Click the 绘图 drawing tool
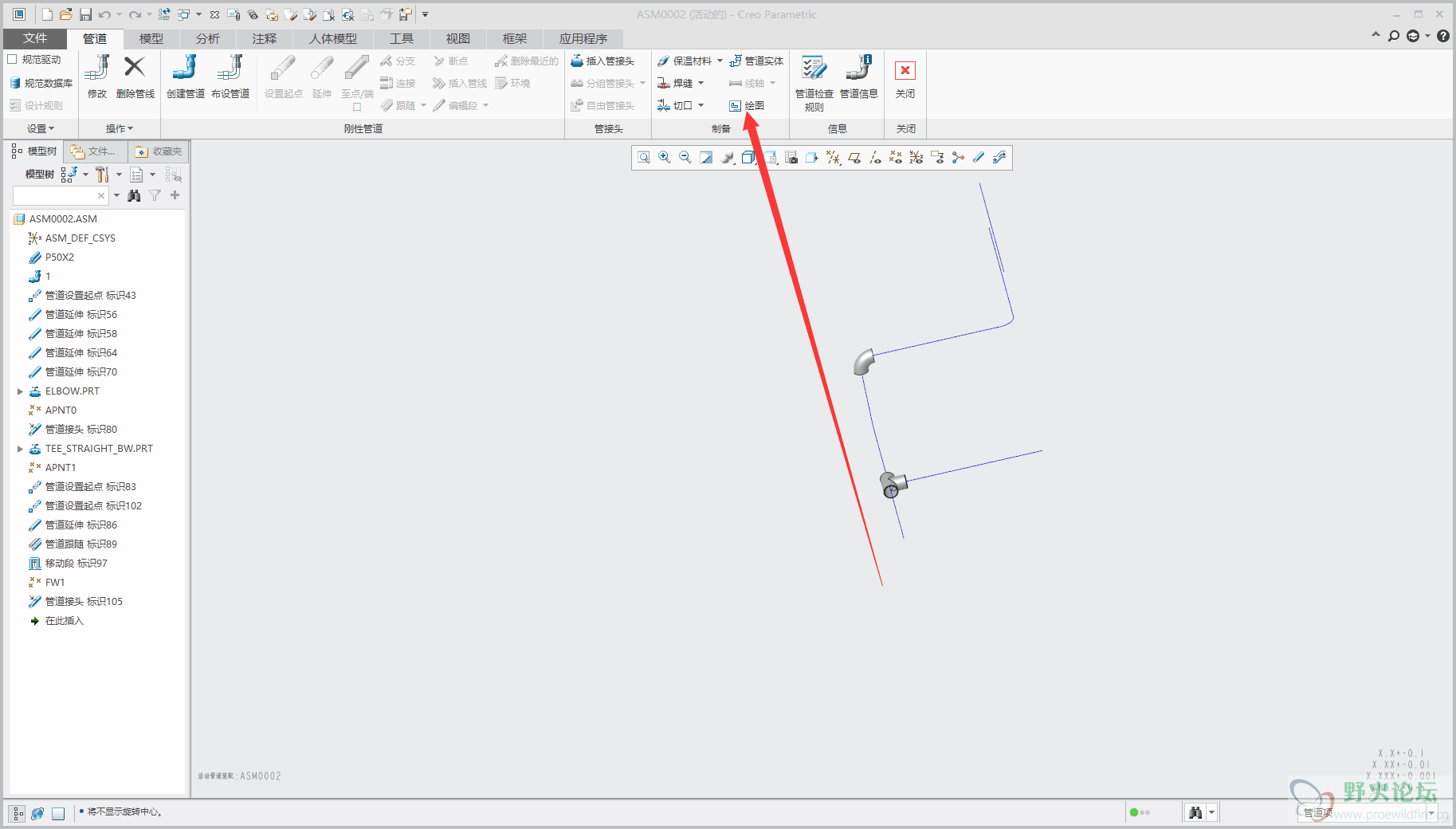 pyautogui.click(x=747, y=105)
